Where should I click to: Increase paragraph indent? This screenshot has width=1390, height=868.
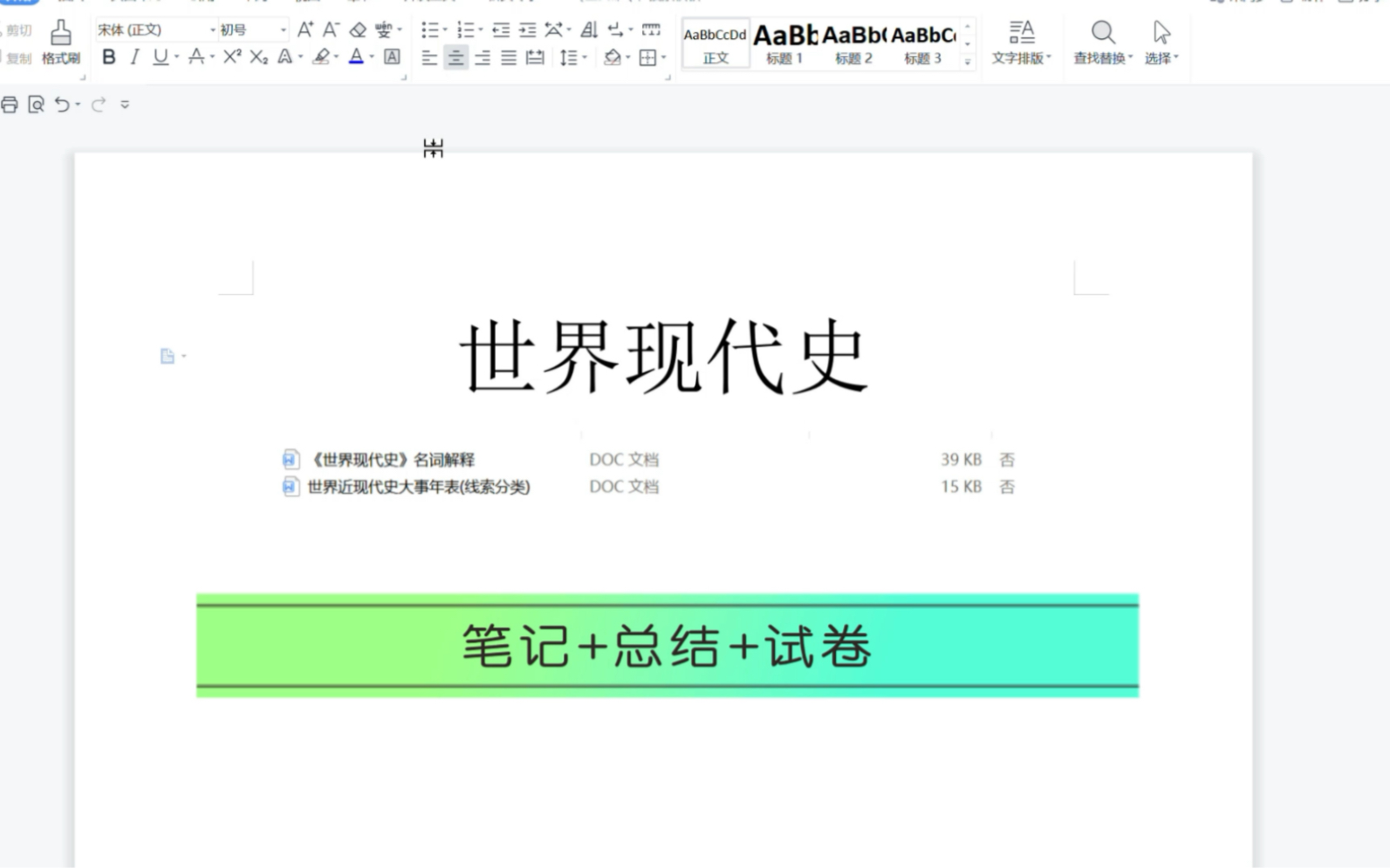[x=527, y=30]
